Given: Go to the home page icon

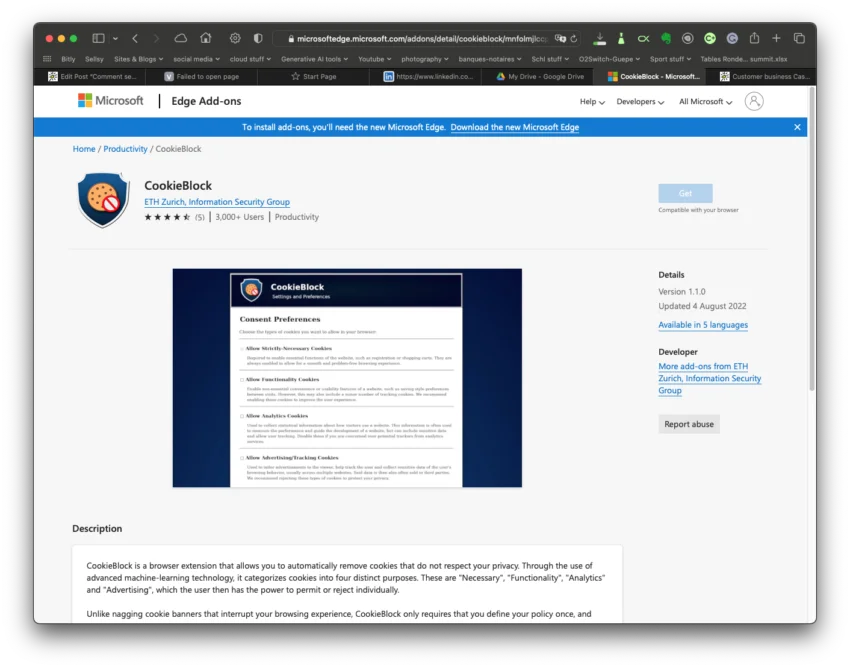Looking at the screenshot, I should [x=205, y=38].
